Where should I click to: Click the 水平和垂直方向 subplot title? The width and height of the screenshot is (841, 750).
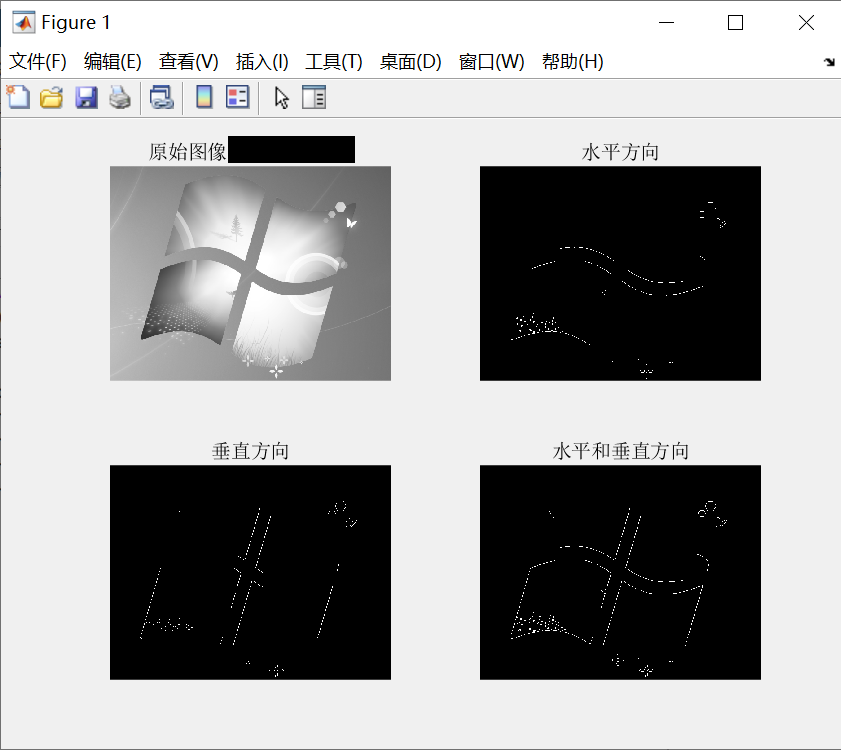(621, 451)
